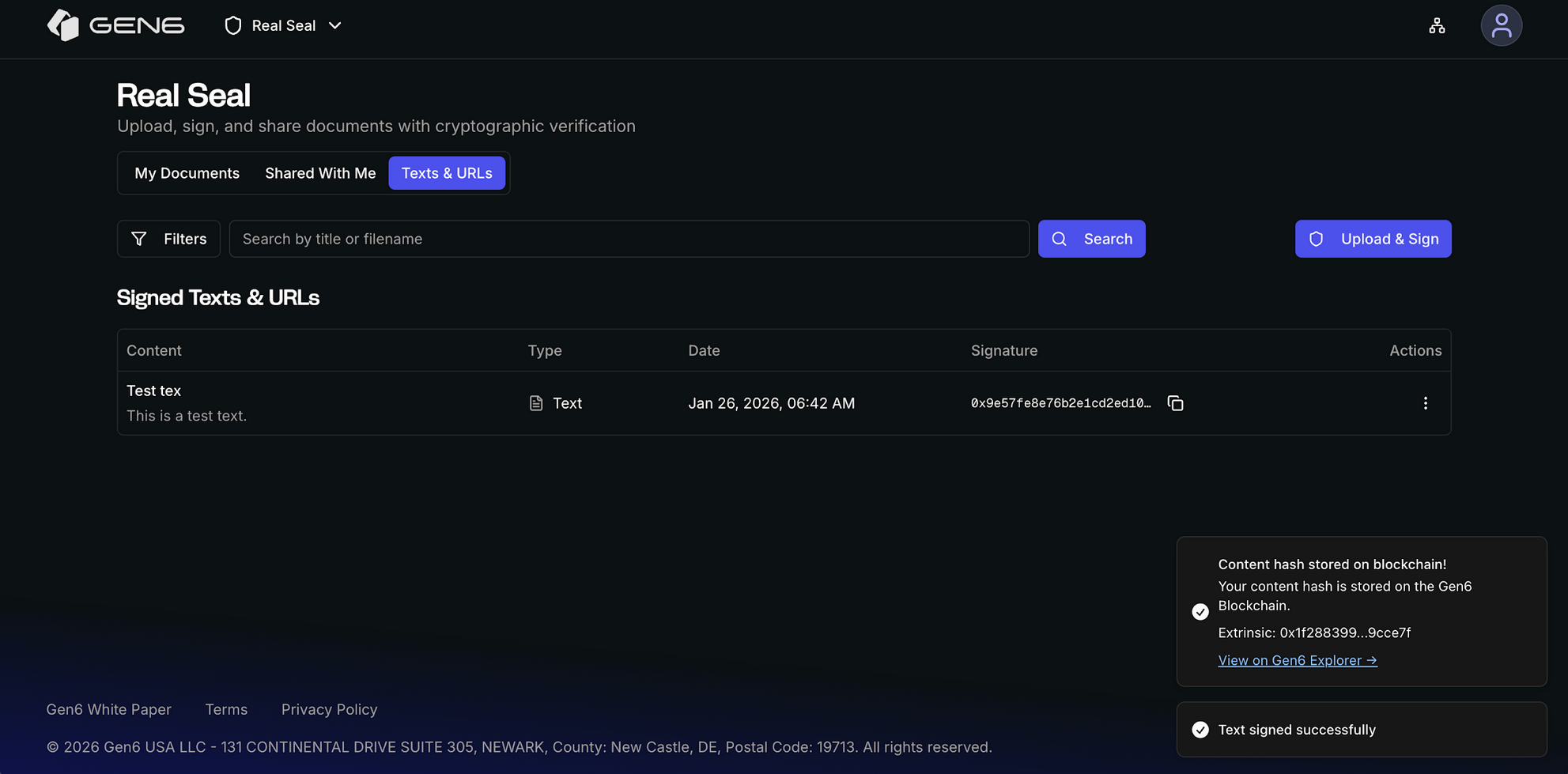Expand the Filters panel
This screenshot has height=774, width=1568.
tap(168, 239)
